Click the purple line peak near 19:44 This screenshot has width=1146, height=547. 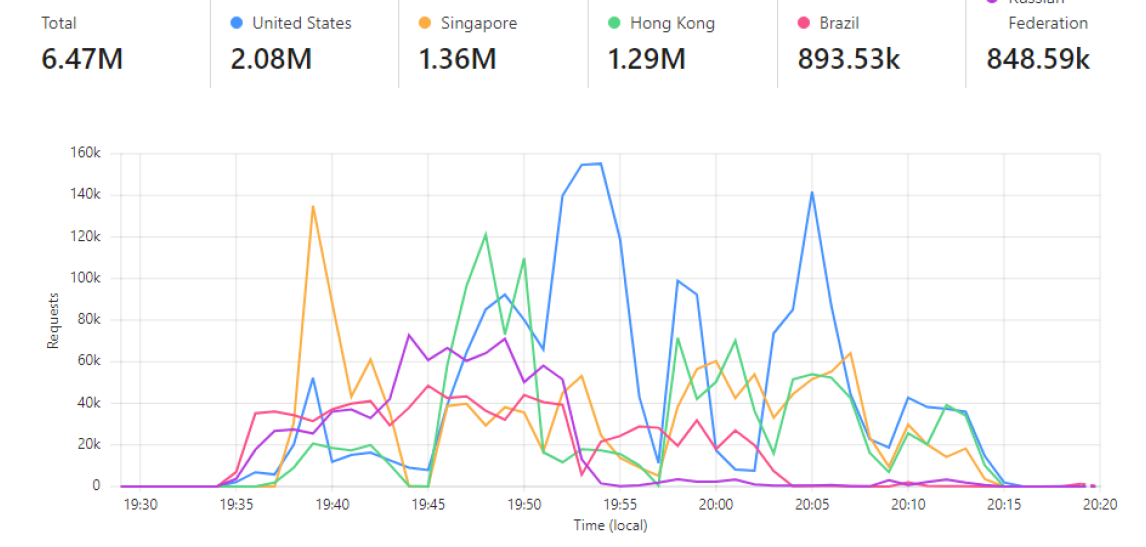click(x=409, y=335)
